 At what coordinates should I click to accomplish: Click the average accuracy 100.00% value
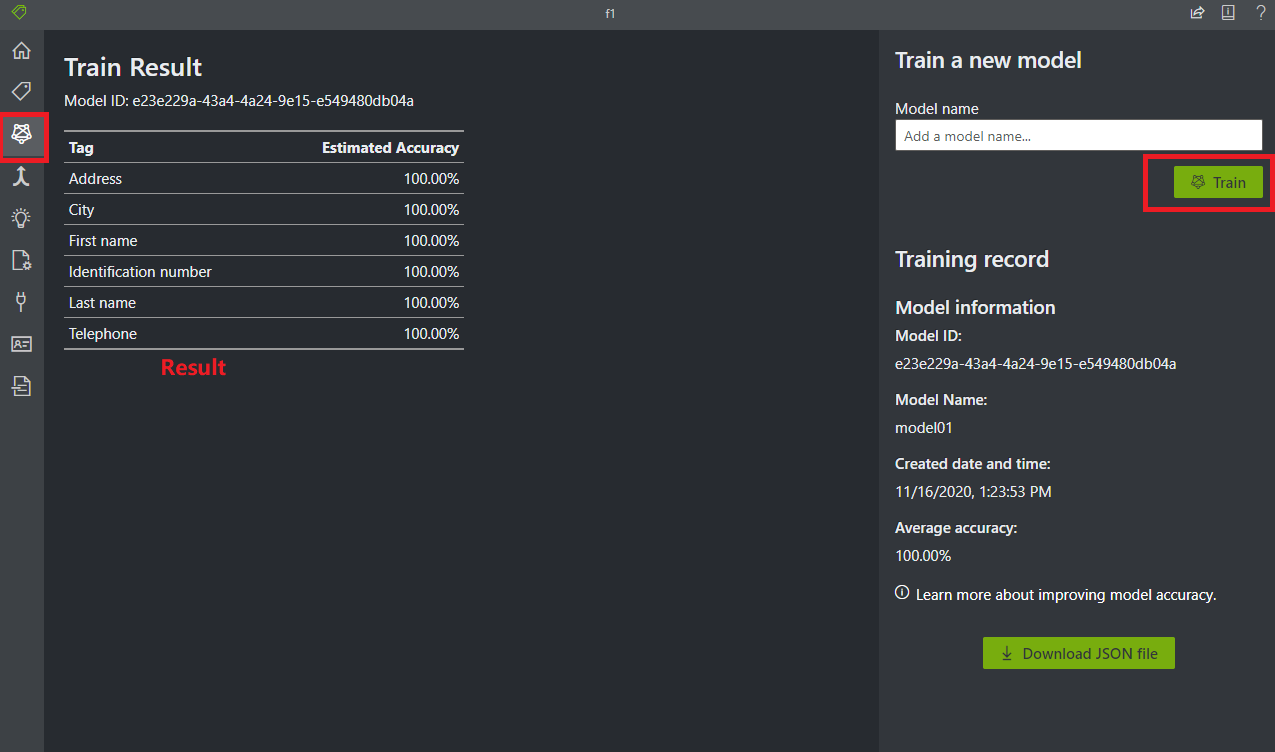pos(923,556)
